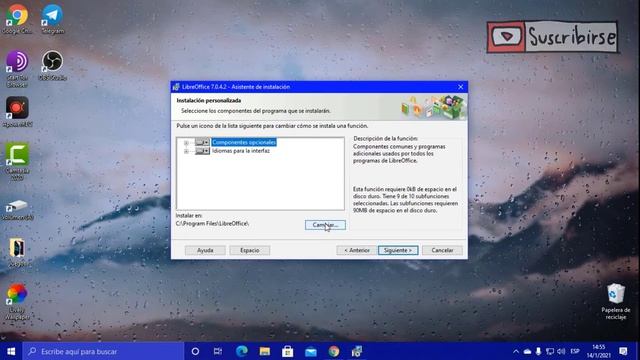The image size is (640, 360).
Task: Open the Volumen drive shortcut on the desktop
Action: 17,210
